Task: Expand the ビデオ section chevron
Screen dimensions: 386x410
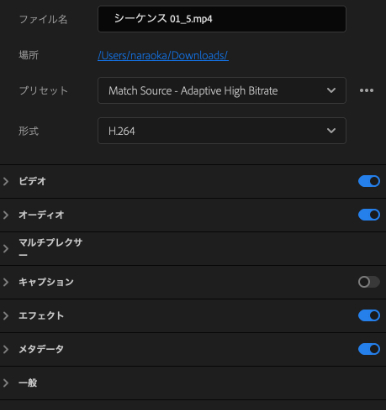Action: point(6,181)
